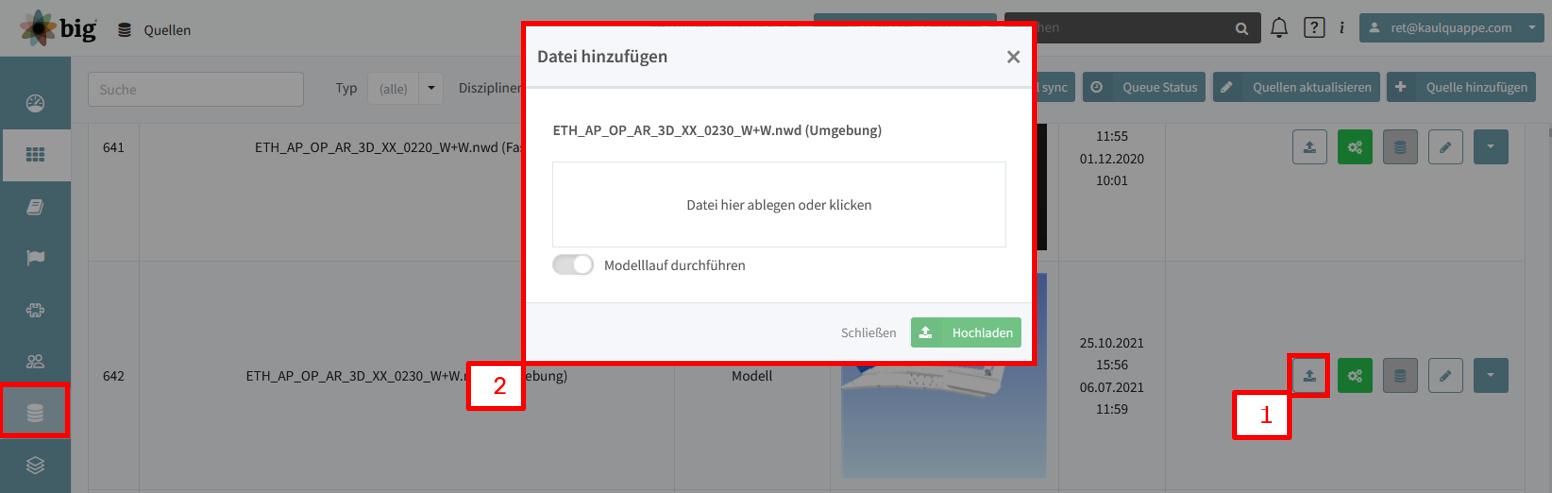Open the database Quellen icon in sidebar
This screenshot has width=1552, height=493.
pos(35,411)
